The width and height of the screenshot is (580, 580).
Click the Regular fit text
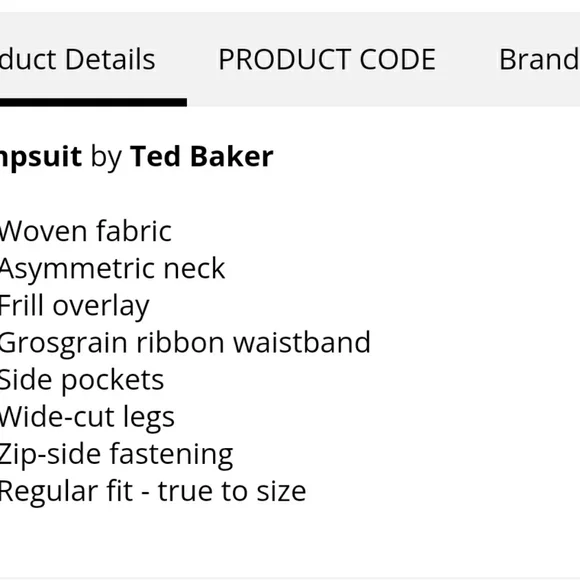coord(66,491)
